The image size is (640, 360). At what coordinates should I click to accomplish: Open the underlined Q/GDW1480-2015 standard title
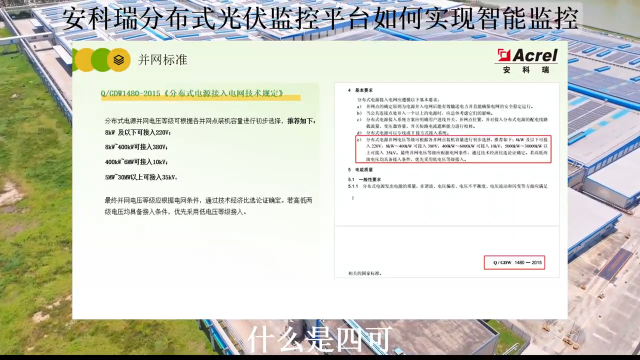192,93
